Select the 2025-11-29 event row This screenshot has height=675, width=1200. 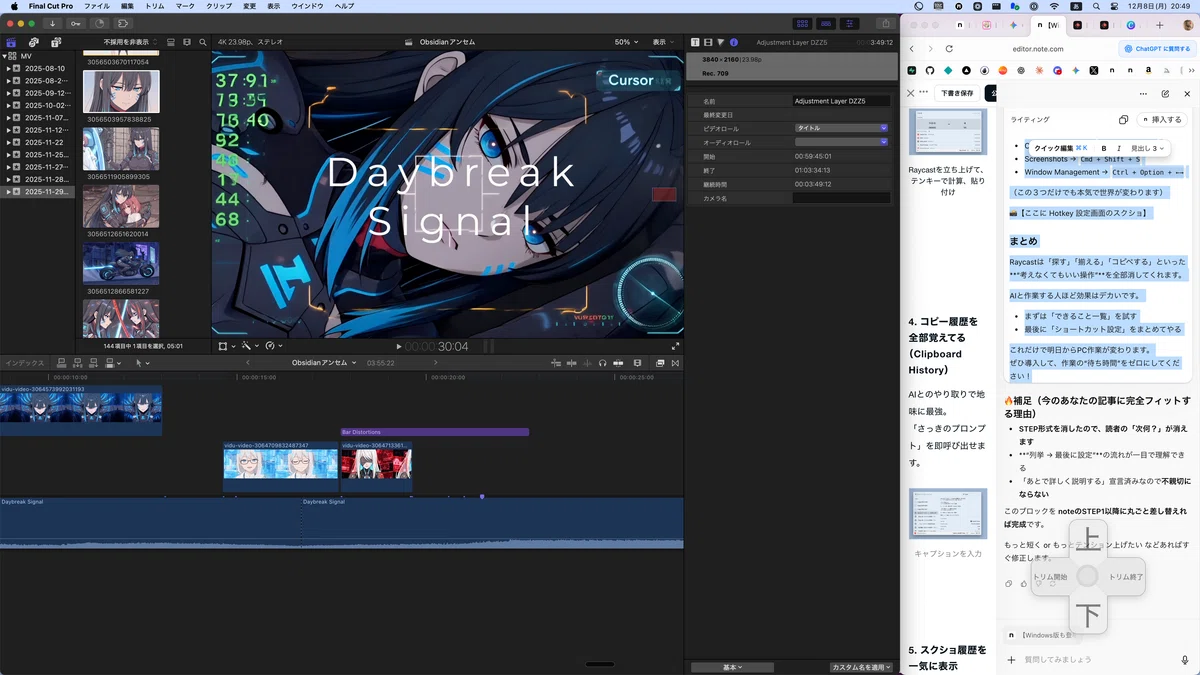point(38,191)
